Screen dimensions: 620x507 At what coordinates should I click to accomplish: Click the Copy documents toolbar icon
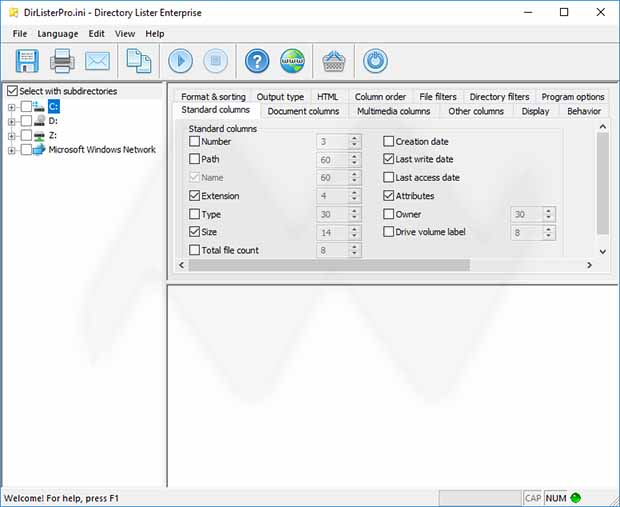coord(138,61)
